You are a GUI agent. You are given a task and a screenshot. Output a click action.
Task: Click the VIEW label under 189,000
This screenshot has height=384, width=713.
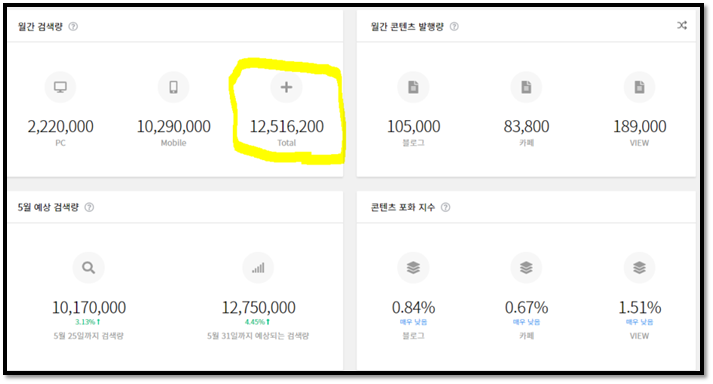639,143
